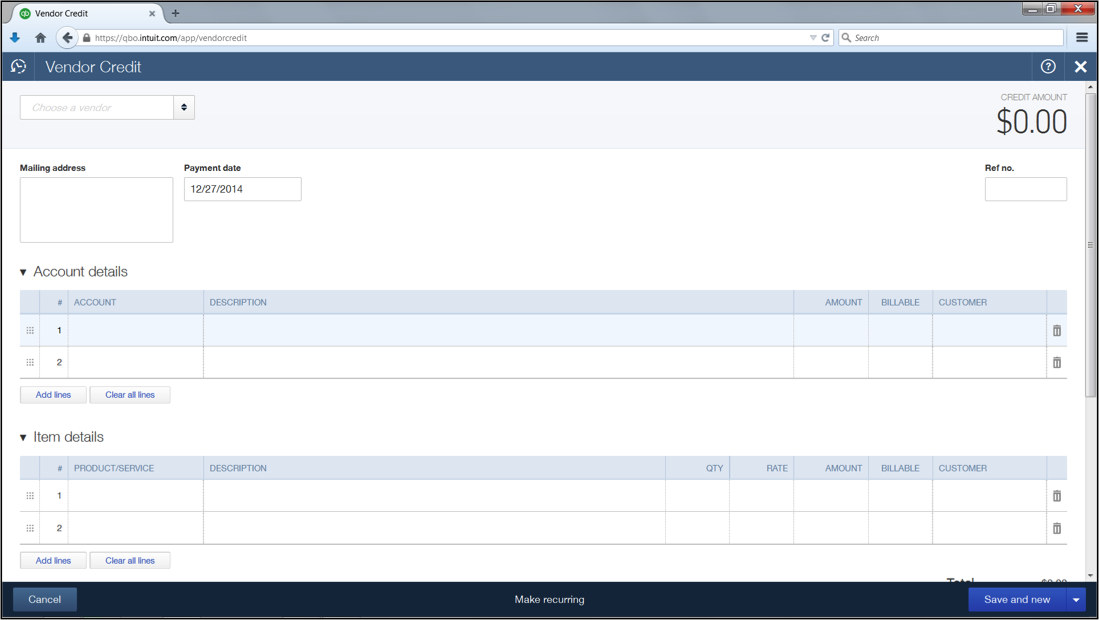The height and width of the screenshot is (620, 1099).
Task: Click the padlock site security icon
Action: coord(86,38)
